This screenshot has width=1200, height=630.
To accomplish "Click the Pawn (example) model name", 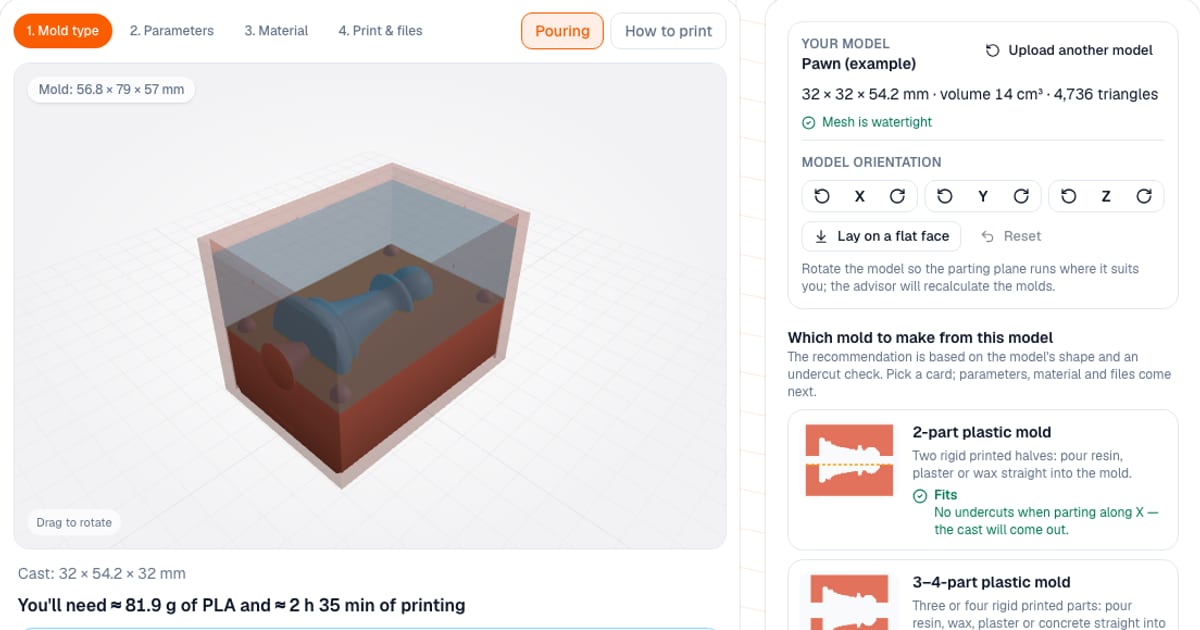I will (x=859, y=63).
